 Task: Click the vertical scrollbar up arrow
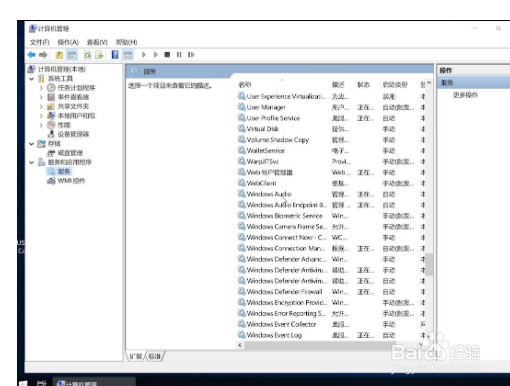click(x=429, y=83)
